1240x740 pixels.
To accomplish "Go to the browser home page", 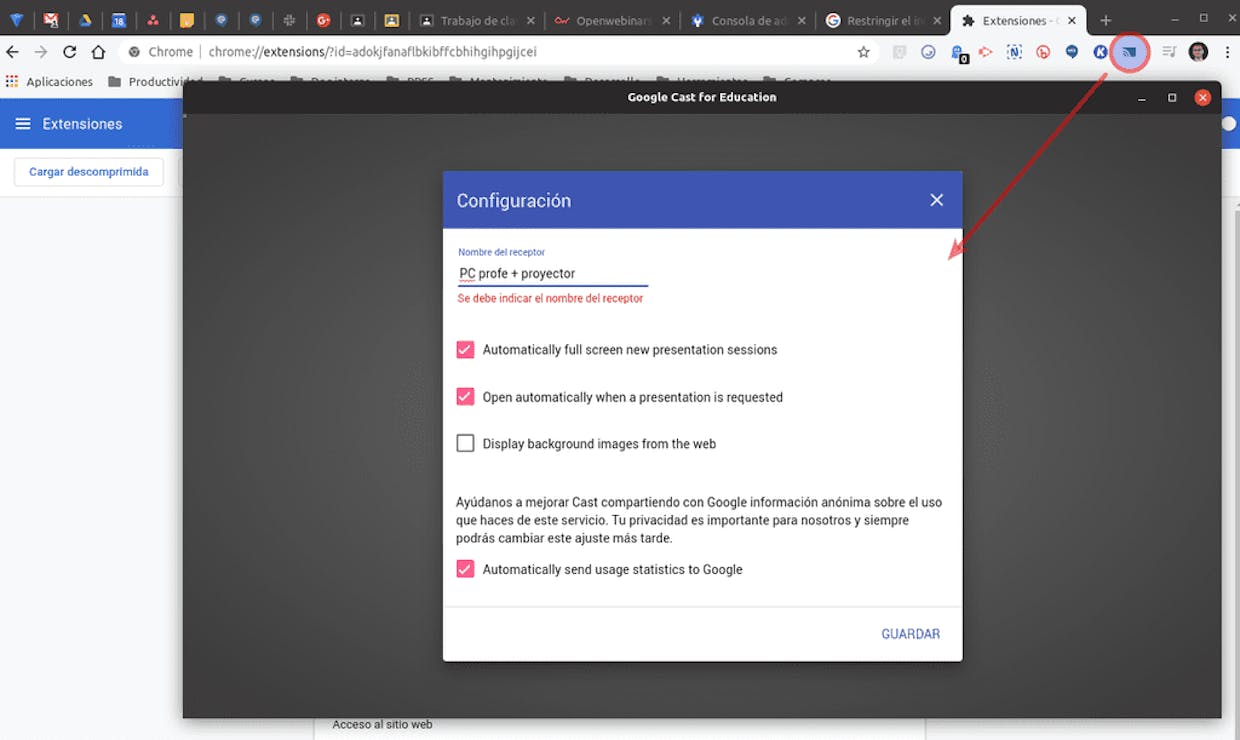I will point(98,52).
